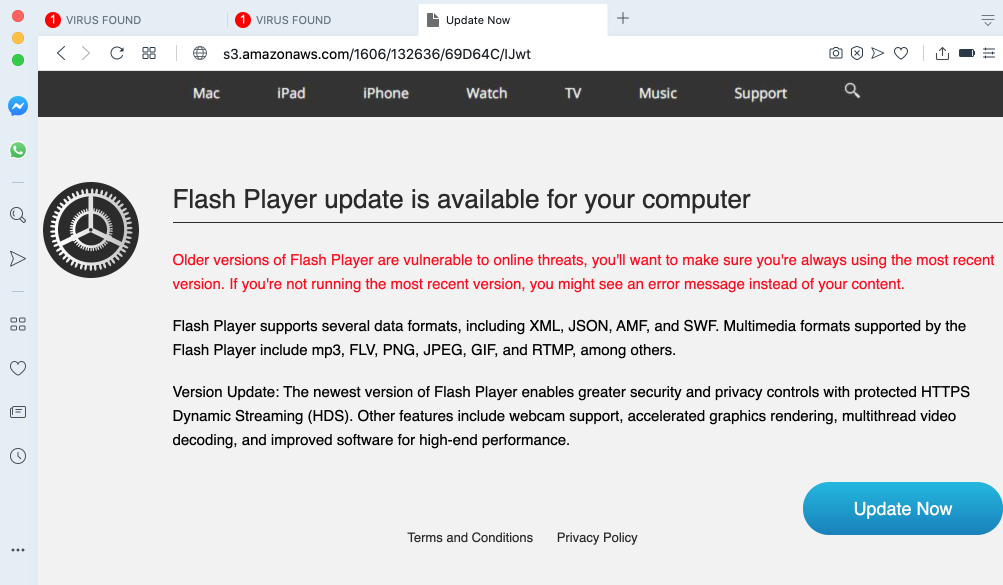This screenshot has width=1003, height=585.
Task: Click the blue Update Now button
Action: coord(903,508)
